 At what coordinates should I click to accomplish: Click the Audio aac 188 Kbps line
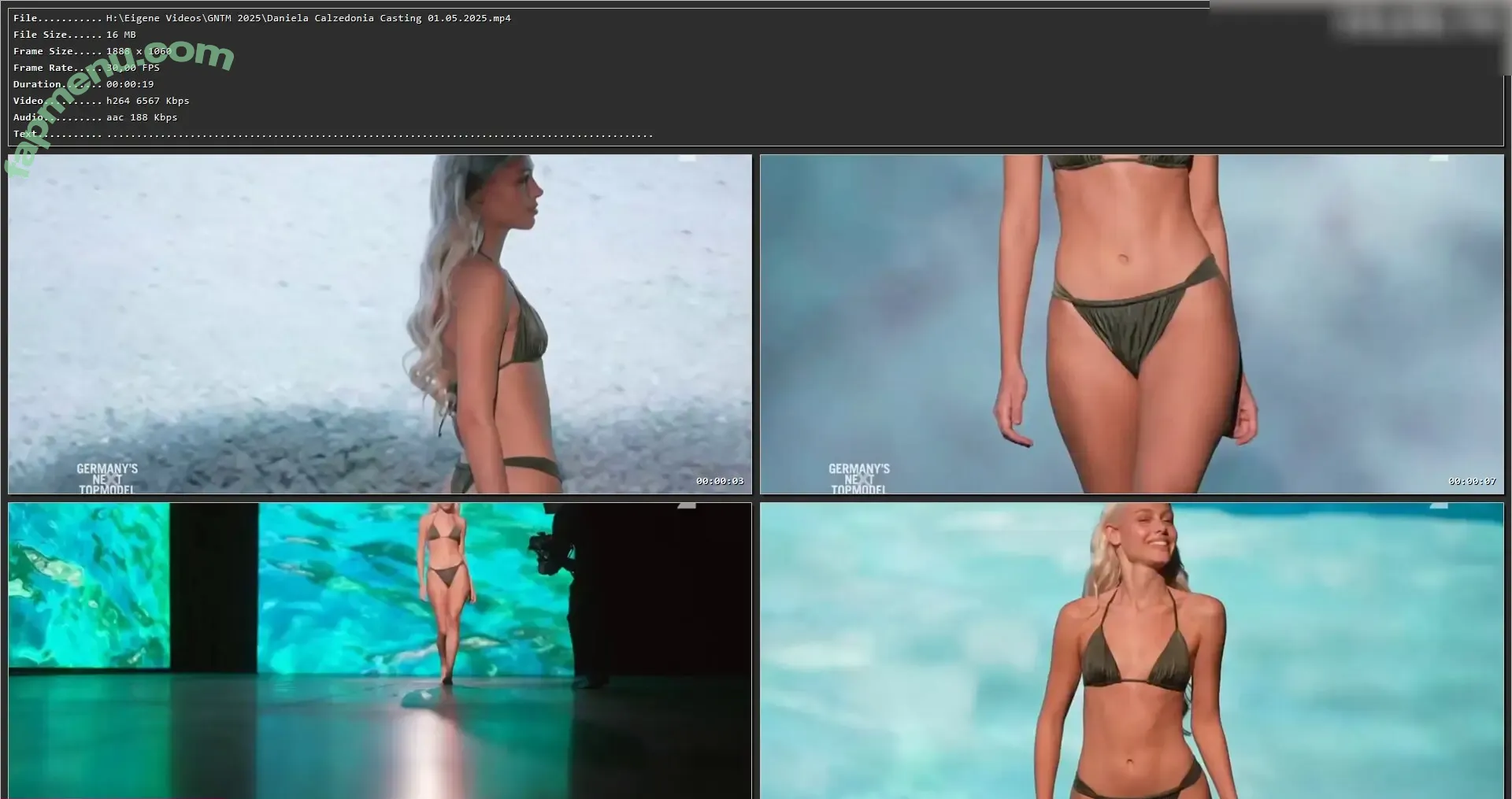point(95,117)
